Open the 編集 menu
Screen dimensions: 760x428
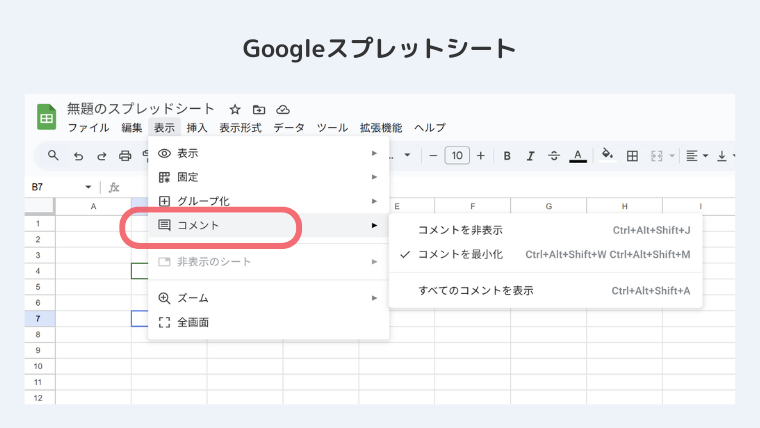131,127
